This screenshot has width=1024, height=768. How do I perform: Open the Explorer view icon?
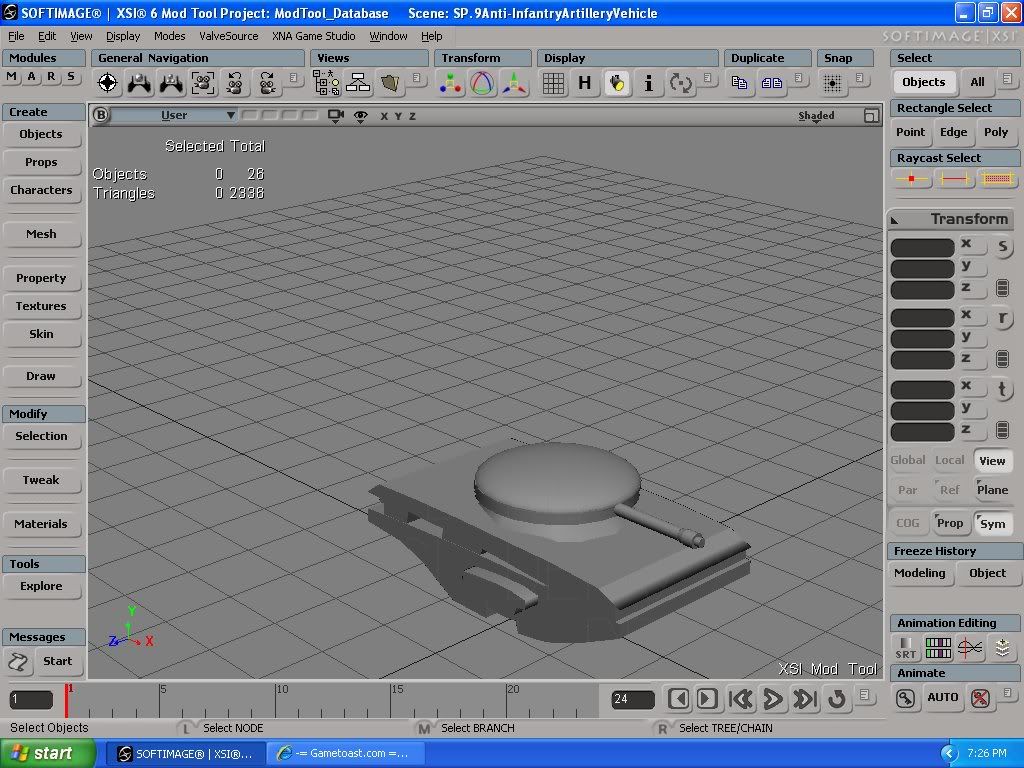[x=326, y=83]
